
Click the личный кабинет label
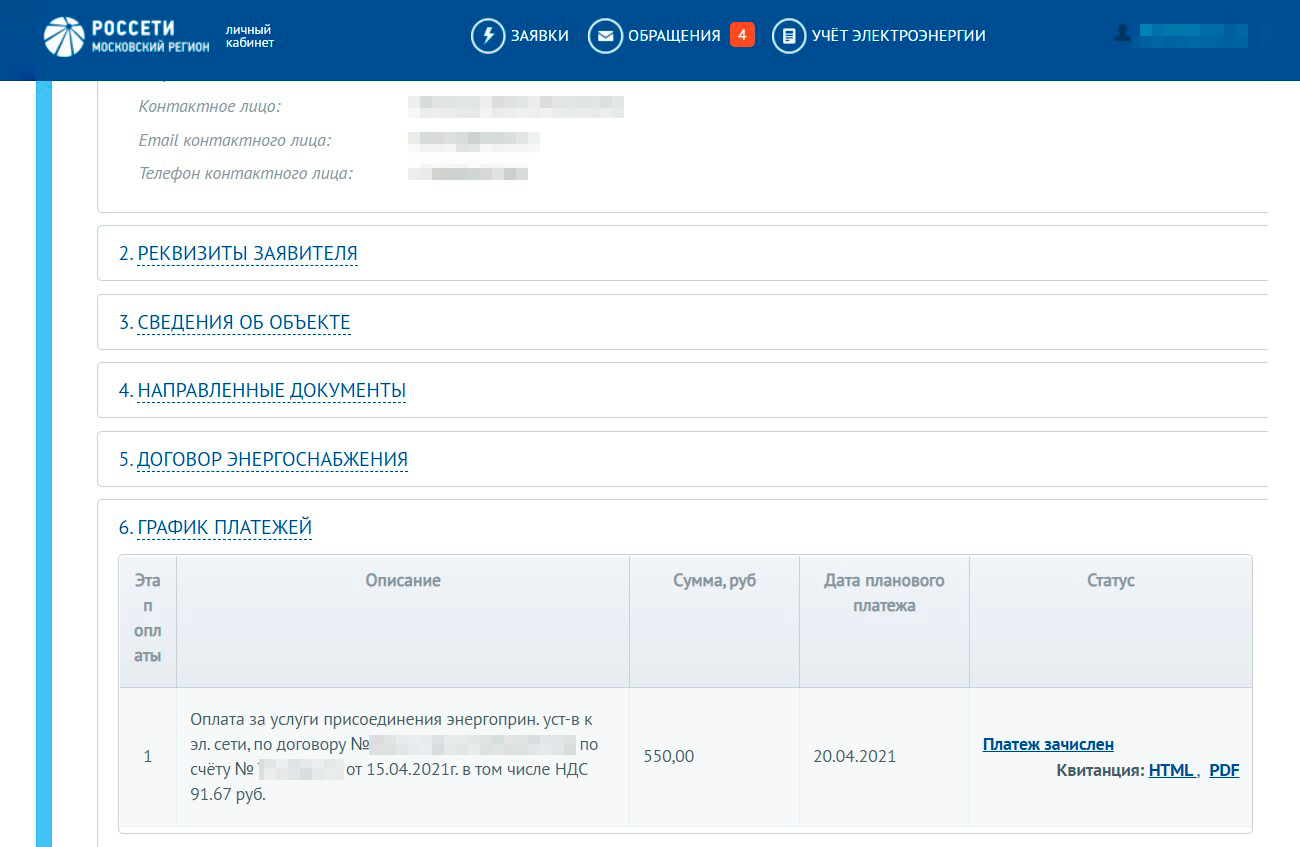[250, 37]
